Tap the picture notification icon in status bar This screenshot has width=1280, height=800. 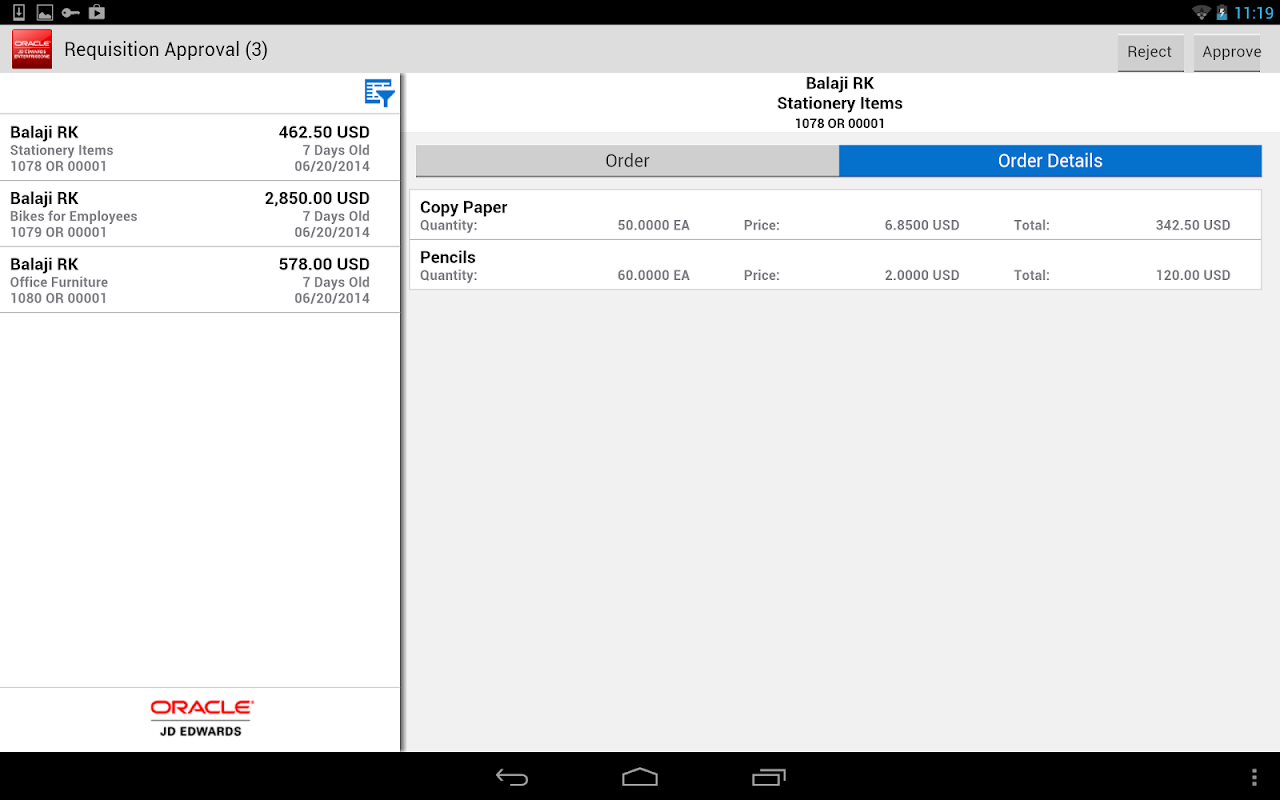(x=44, y=12)
